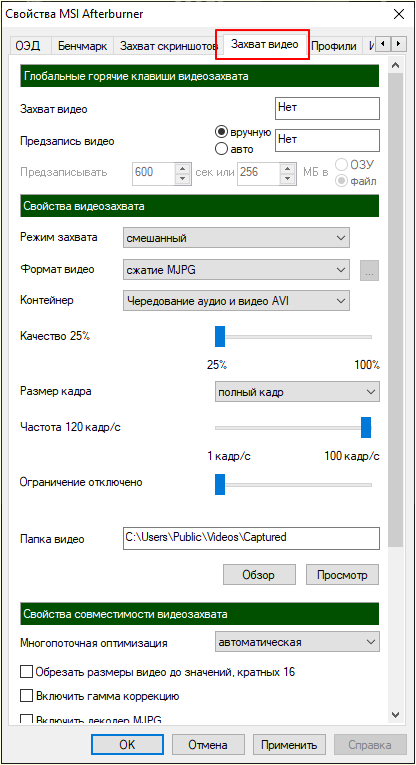Open the Профили tab
This screenshot has width=416, height=765.
click(334, 46)
